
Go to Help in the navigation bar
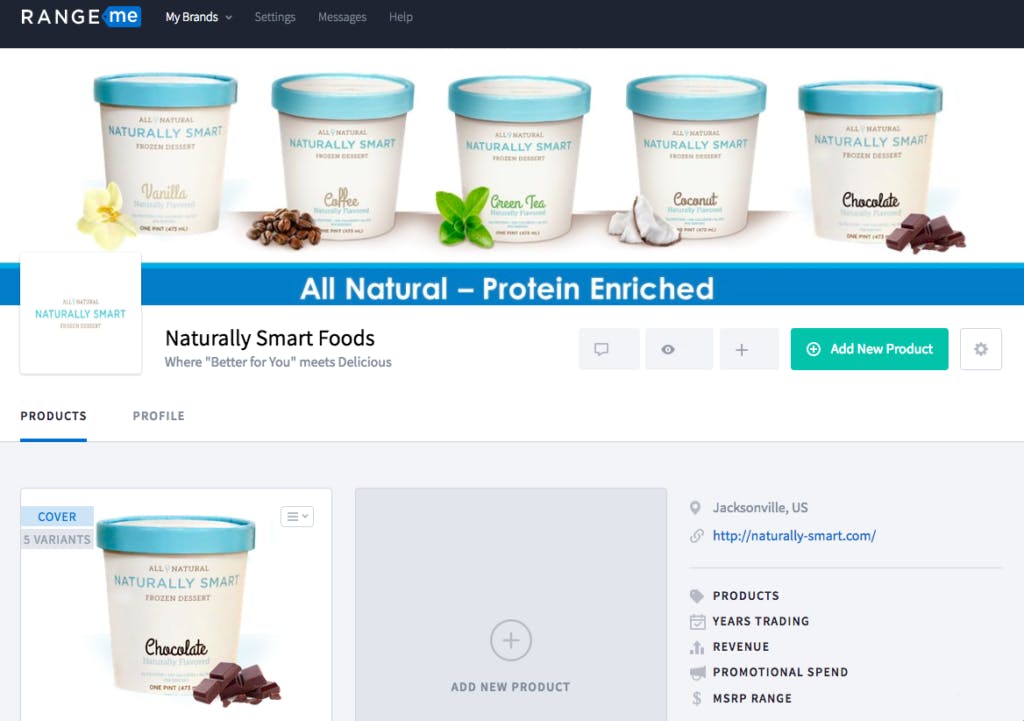pyautogui.click(x=401, y=17)
